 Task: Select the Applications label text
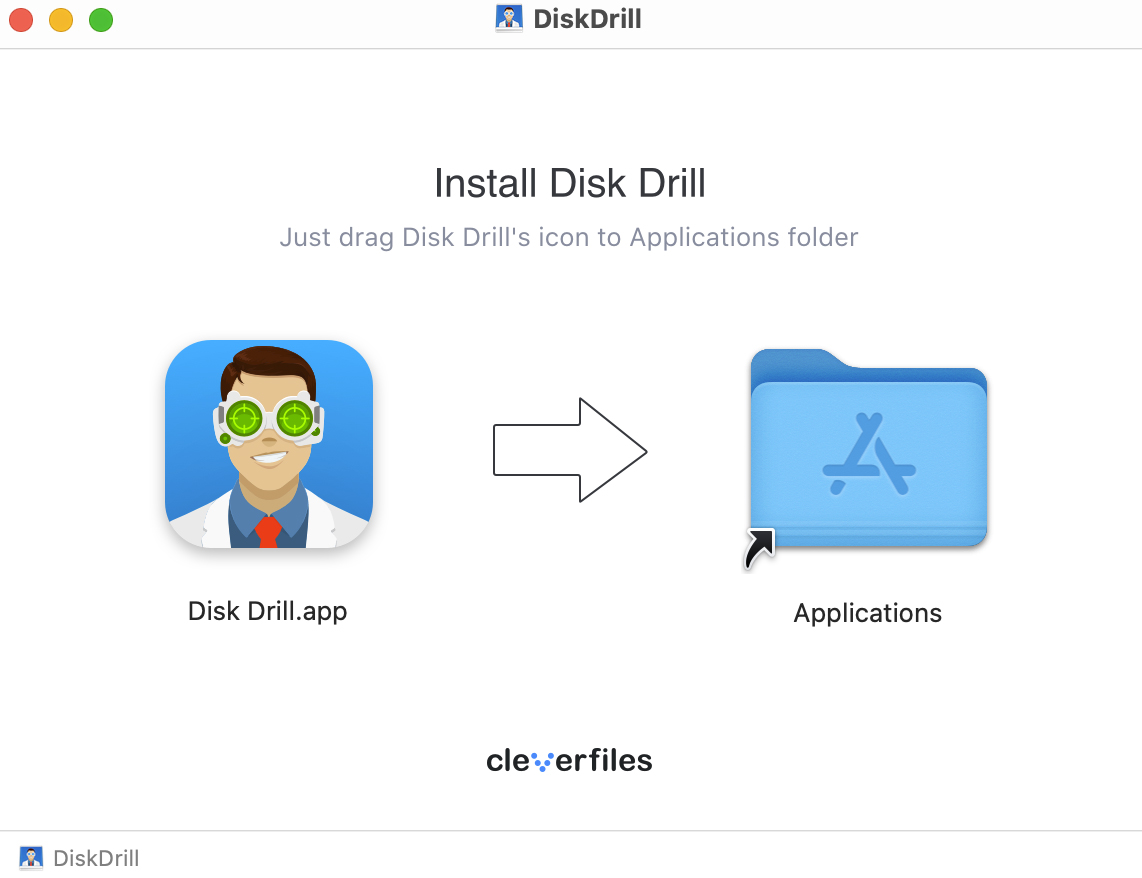pyautogui.click(x=867, y=613)
